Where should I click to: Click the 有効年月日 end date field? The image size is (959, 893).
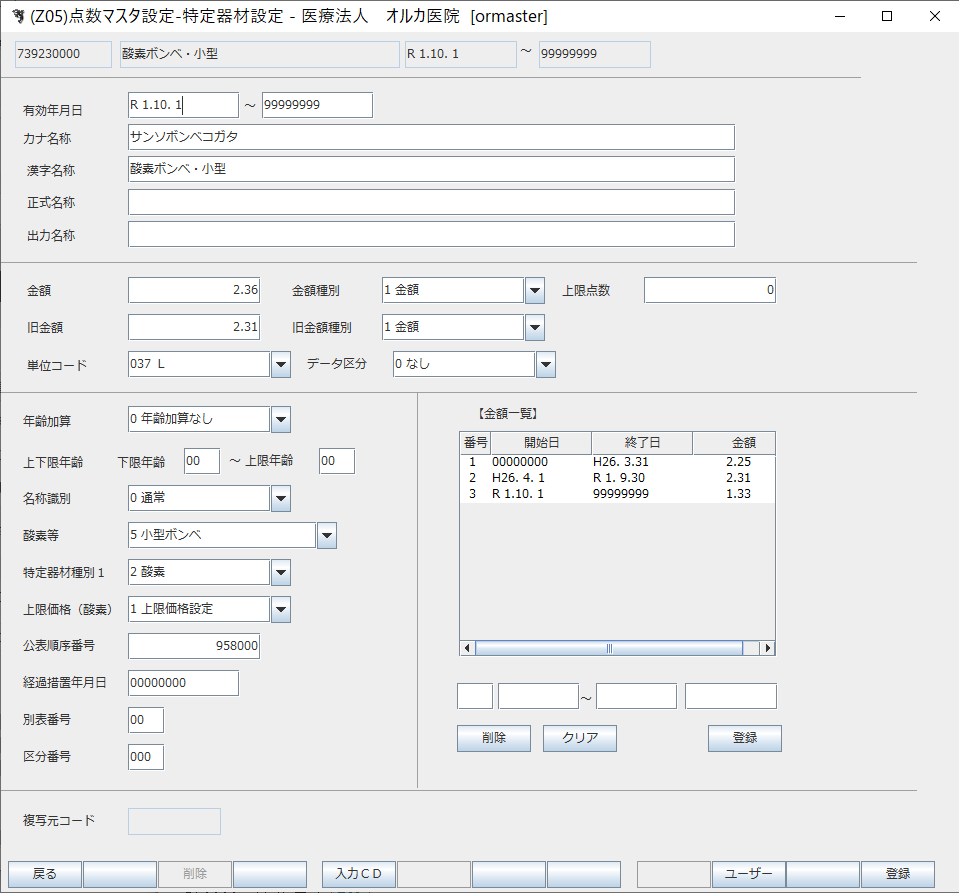pos(317,105)
